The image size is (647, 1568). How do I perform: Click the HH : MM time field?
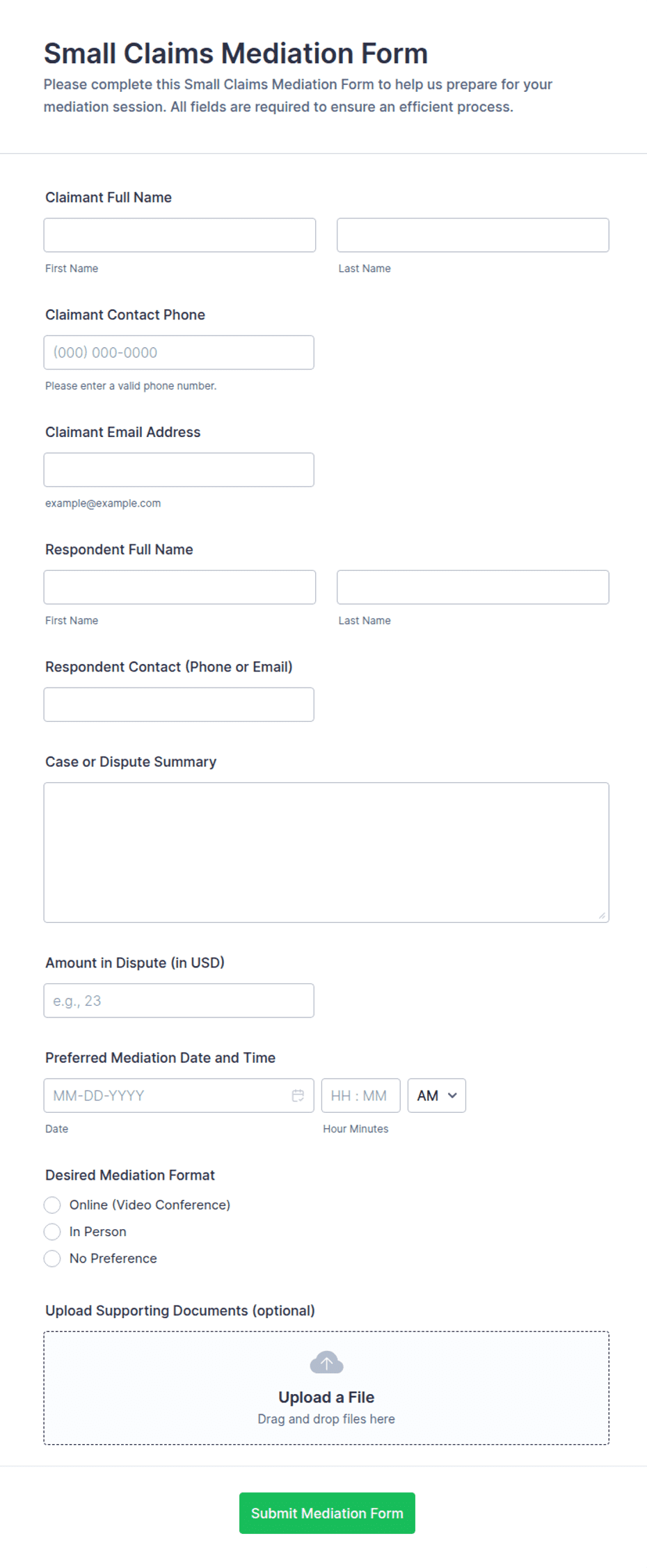361,1095
